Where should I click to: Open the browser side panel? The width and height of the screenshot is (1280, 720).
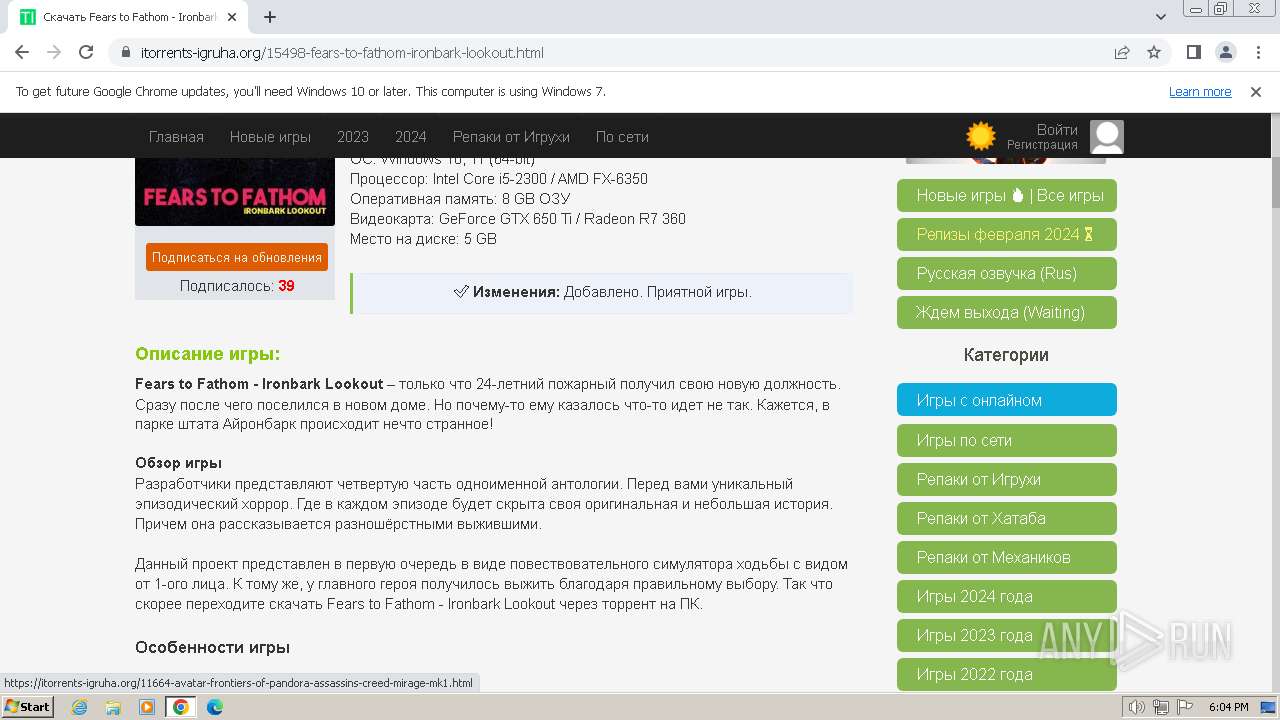[1194, 52]
